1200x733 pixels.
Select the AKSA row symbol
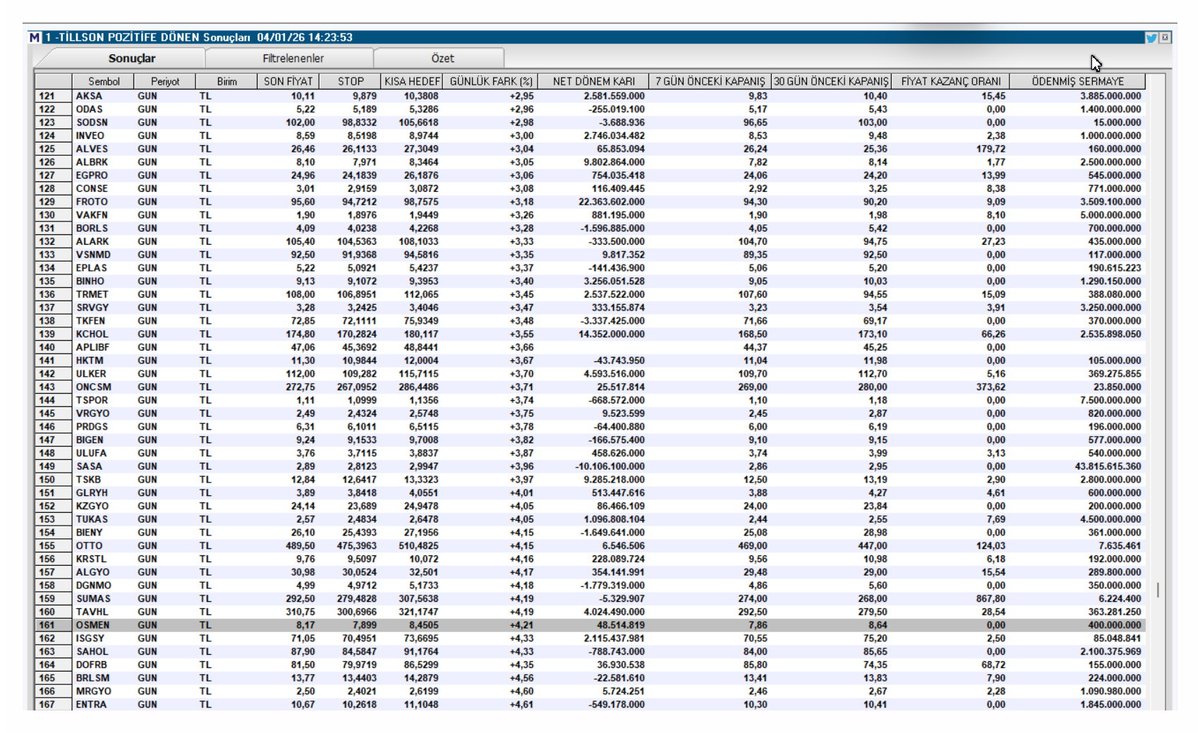tap(88, 95)
